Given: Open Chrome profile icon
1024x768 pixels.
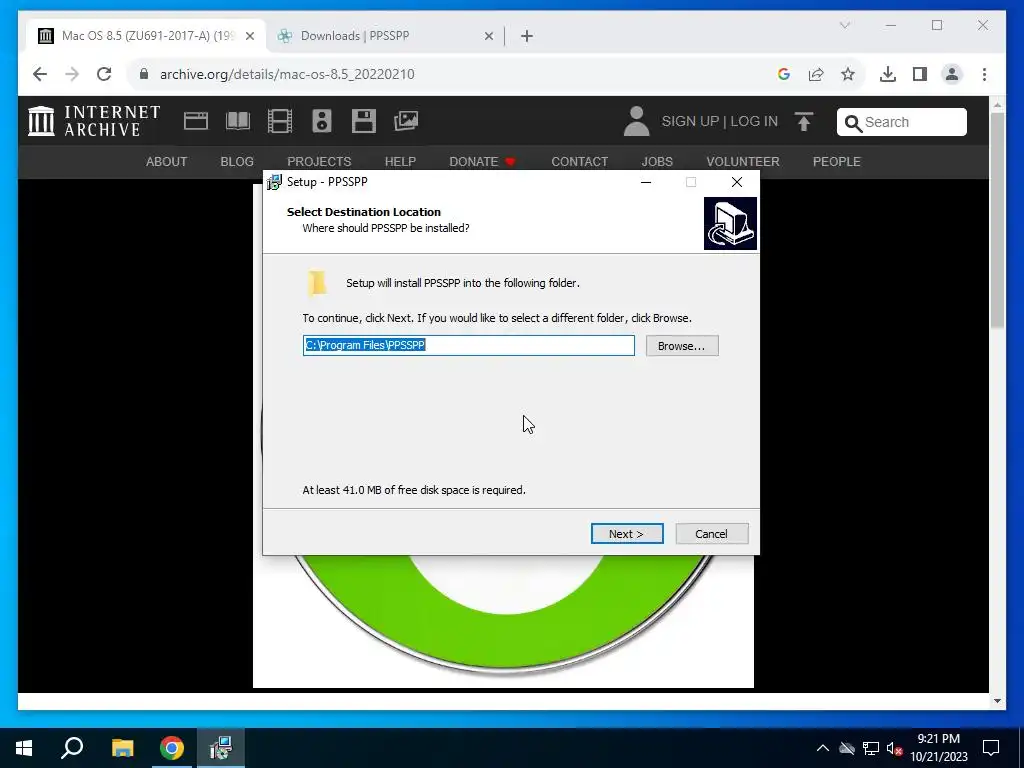Looking at the screenshot, I should point(952,74).
